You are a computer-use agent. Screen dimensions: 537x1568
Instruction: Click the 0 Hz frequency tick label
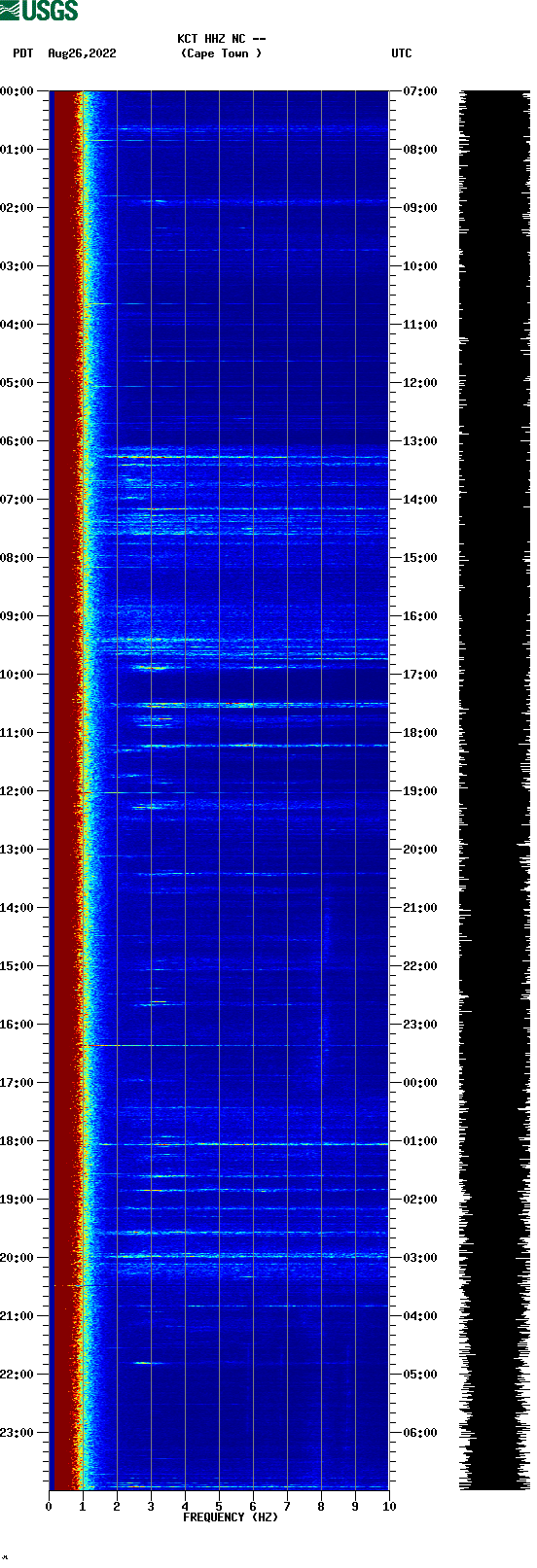click(49, 1507)
